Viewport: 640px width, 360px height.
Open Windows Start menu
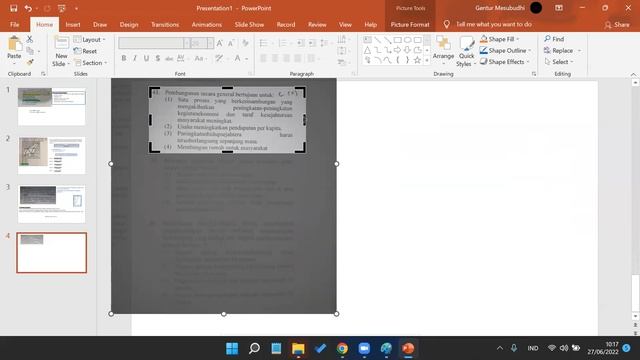pos(232,348)
